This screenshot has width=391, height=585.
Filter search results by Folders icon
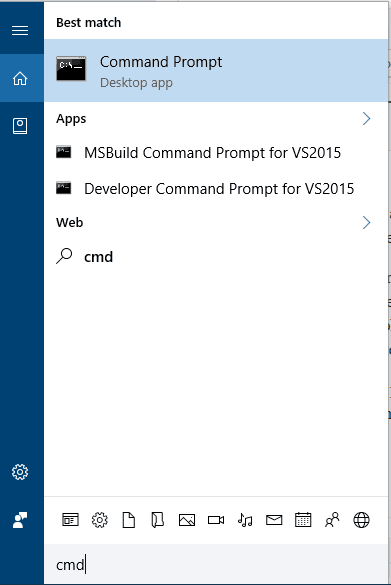tap(158, 520)
